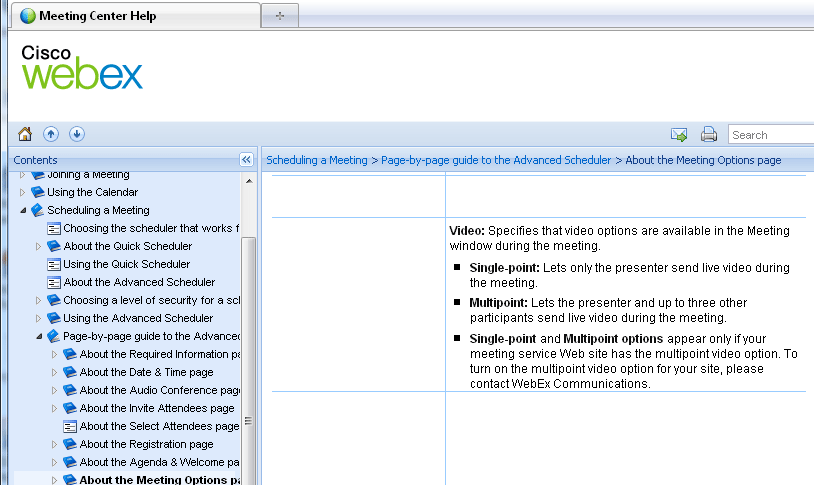The width and height of the screenshot is (814, 485).
Task: Open Choosing a level of security topic
Action: click(152, 300)
